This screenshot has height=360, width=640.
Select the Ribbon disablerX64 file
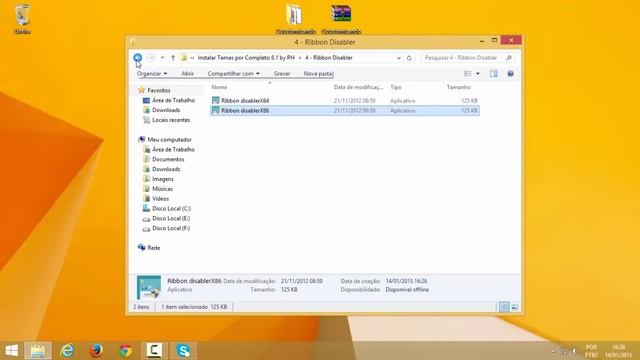click(x=345, y=100)
